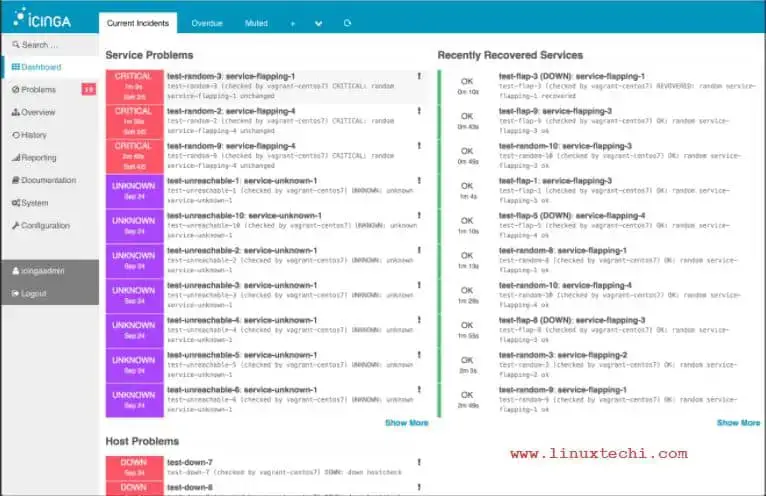Open test-unreachable-10: service-unknown-1
766x496 pixels.
click(x=244, y=216)
